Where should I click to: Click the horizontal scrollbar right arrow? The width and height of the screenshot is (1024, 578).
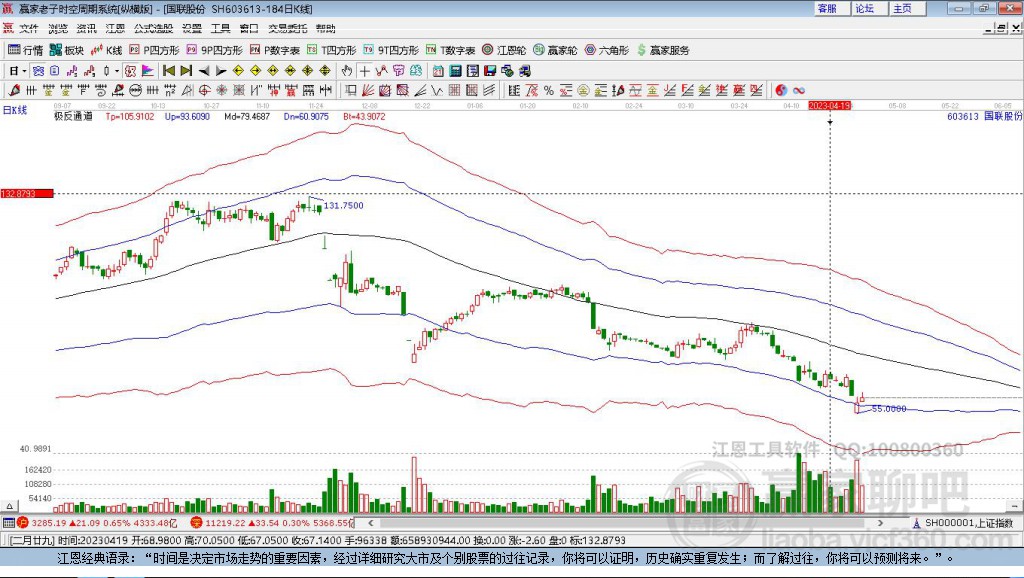[x=880, y=522]
